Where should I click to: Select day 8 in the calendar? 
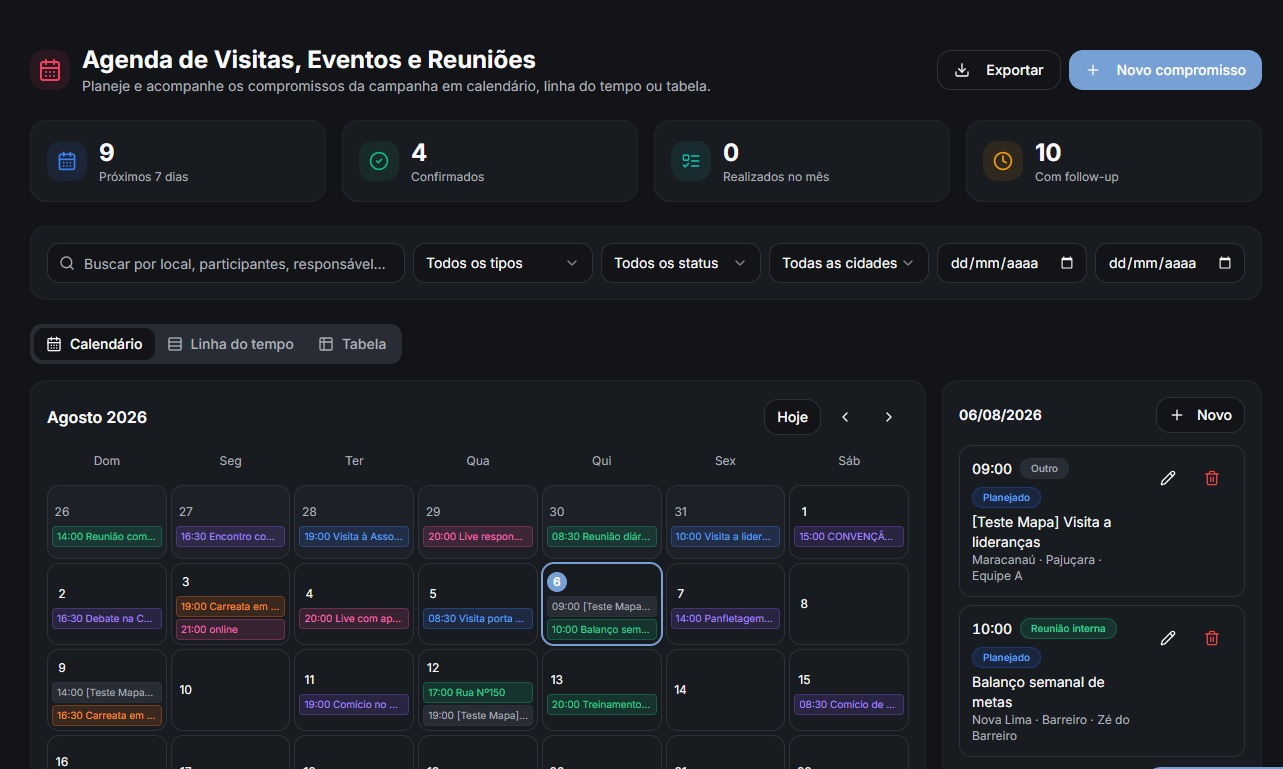point(849,604)
